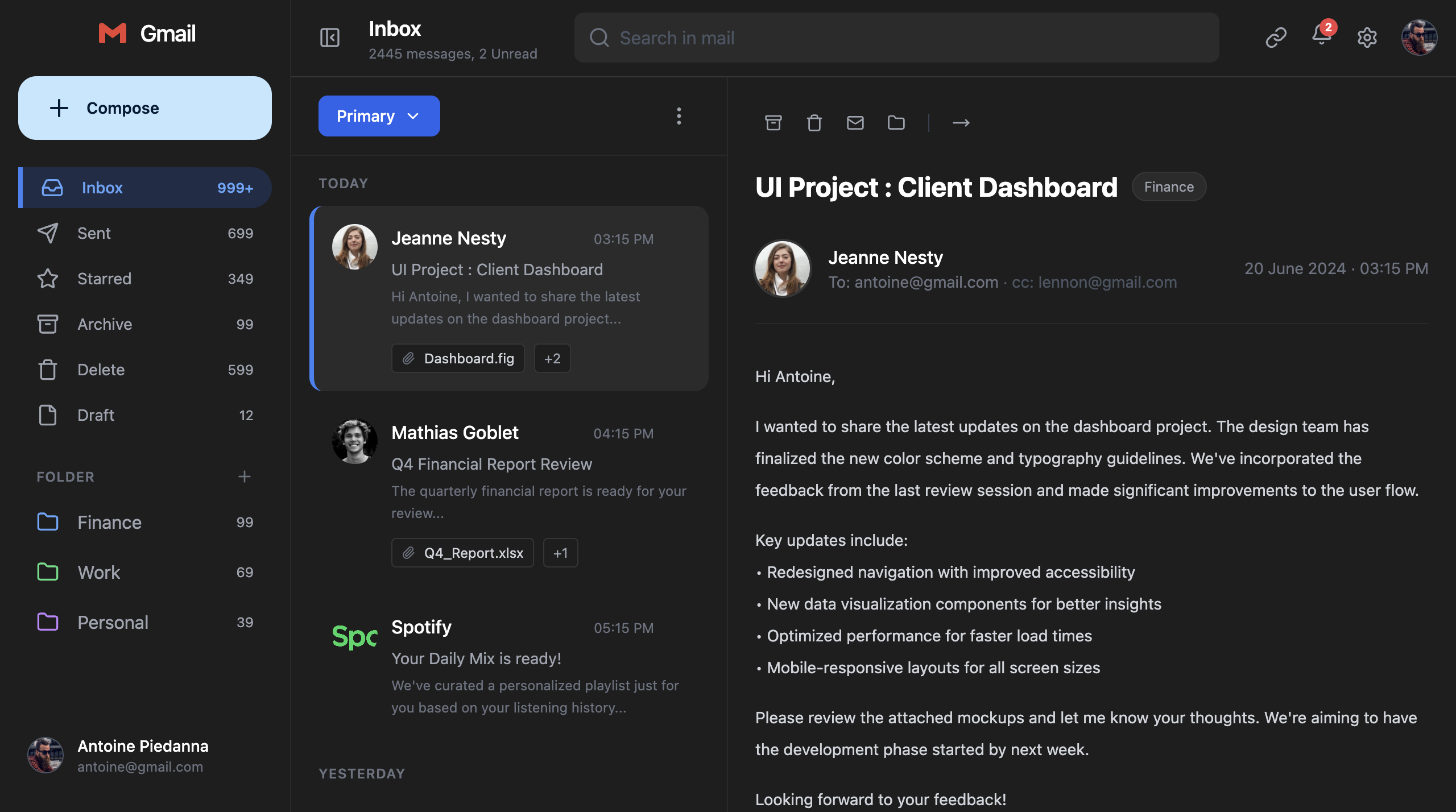
Task: Open the Primary category dropdown
Action: (x=379, y=116)
